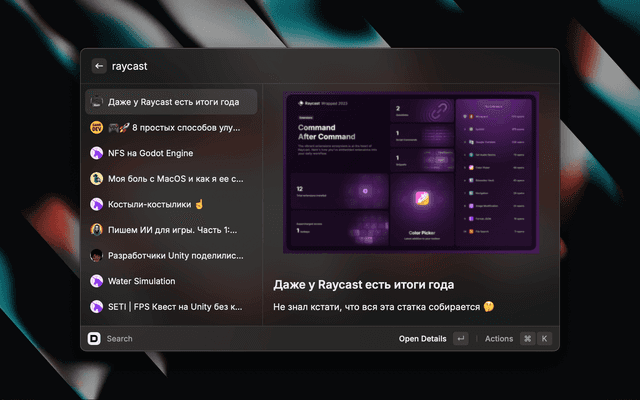The image size is (640, 400).
Task: Select the "Пишем ИИ для игры" result
Action: click(x=175, y=230)
